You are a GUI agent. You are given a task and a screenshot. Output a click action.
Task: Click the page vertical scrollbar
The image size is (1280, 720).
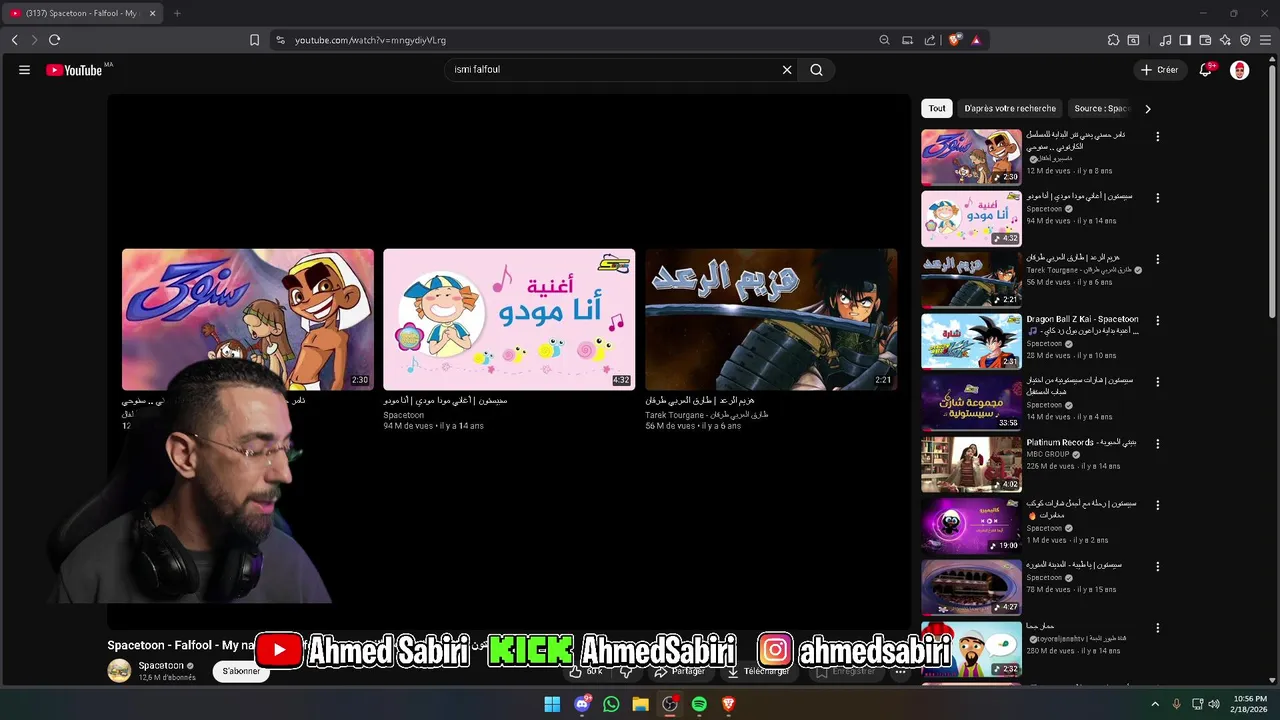(x=1272, y=190)
